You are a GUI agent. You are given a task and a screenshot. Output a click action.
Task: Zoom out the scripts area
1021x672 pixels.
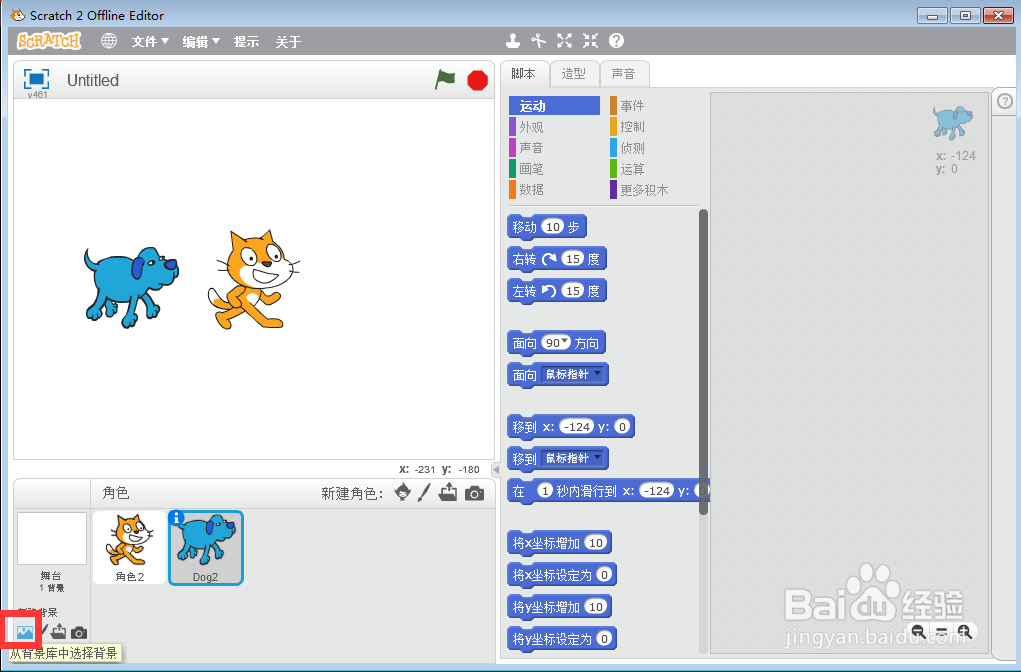pos(918,631)
